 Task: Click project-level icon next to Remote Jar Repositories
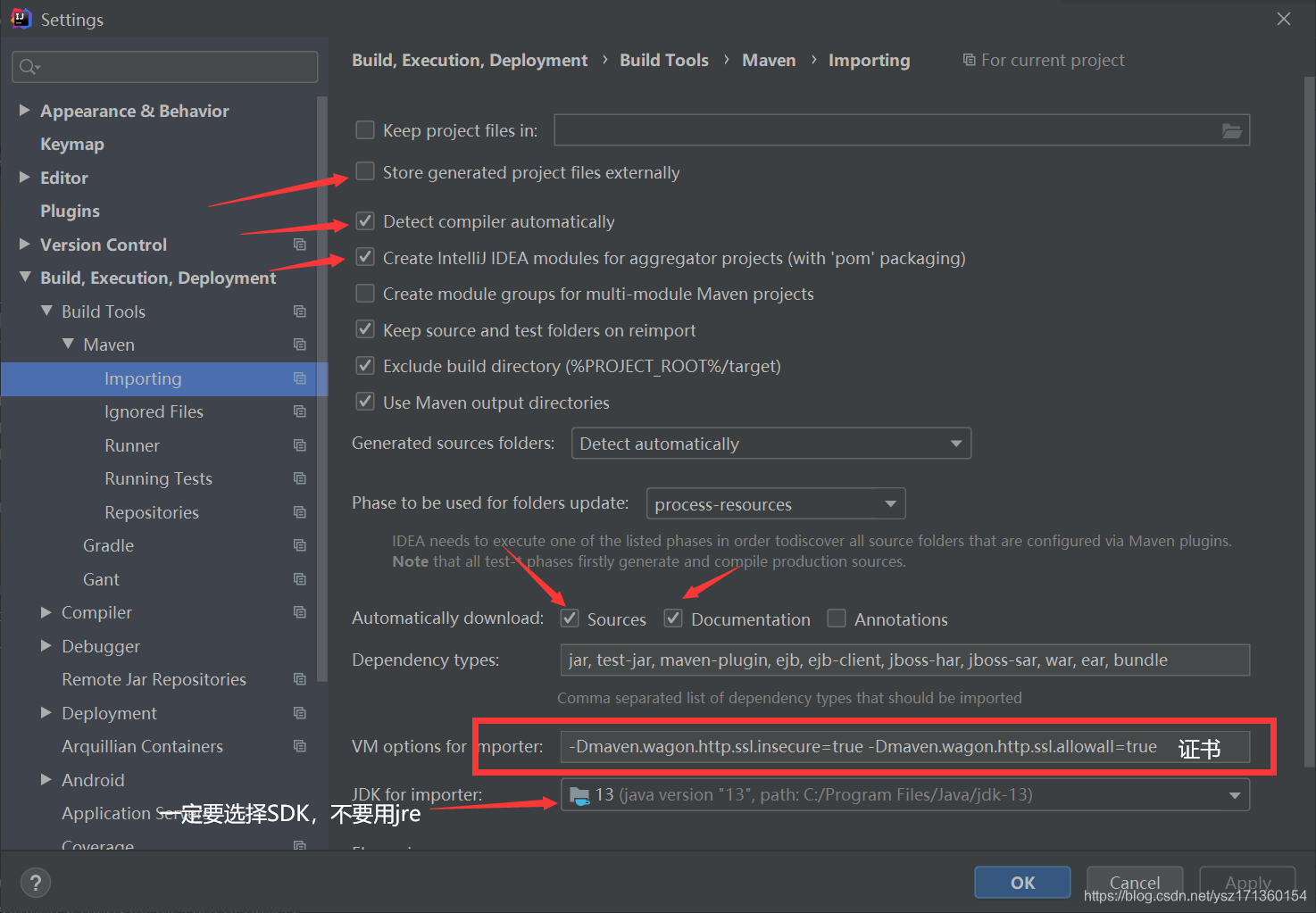(300, 679)
